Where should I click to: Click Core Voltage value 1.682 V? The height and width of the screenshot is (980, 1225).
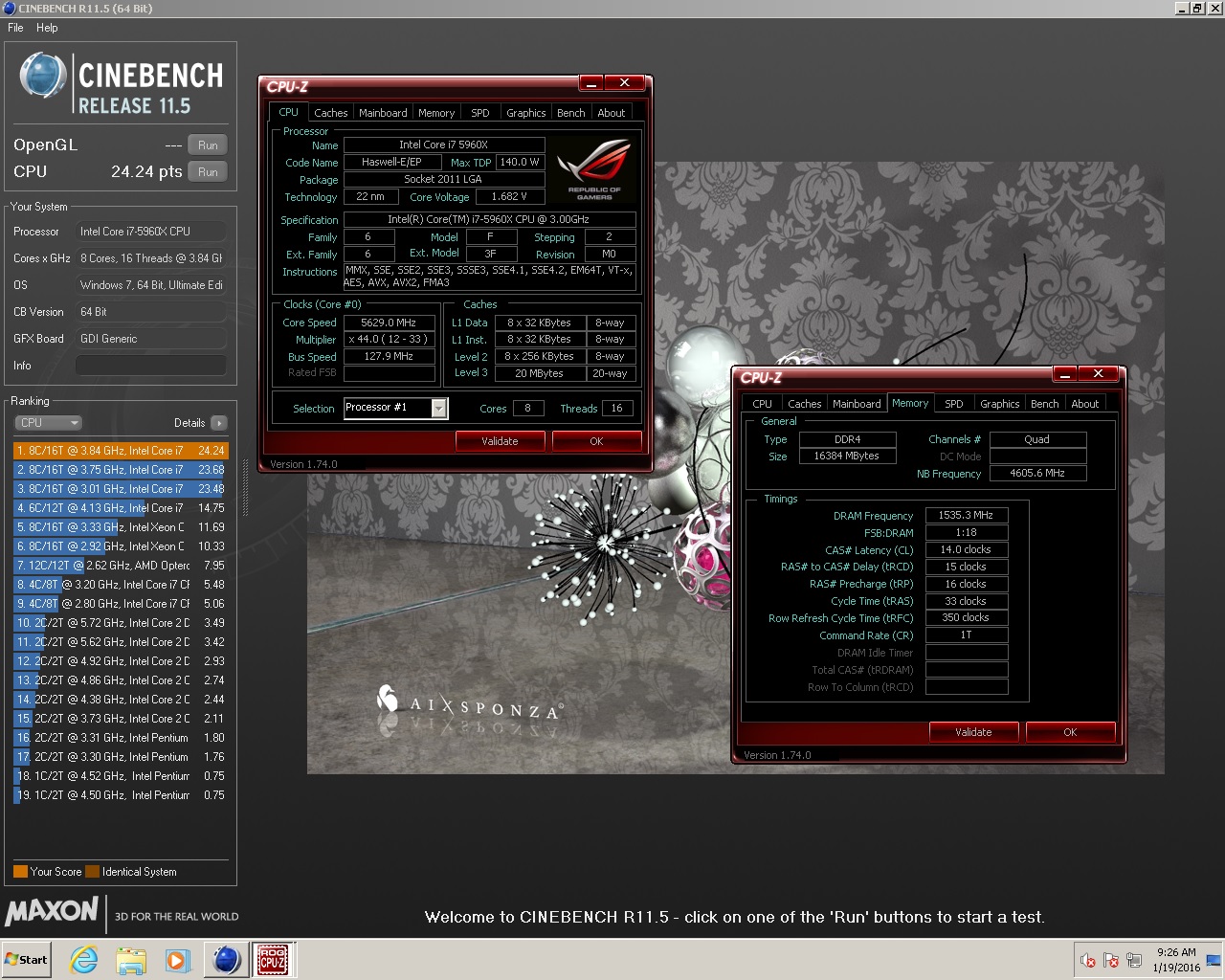pos(509,196)
